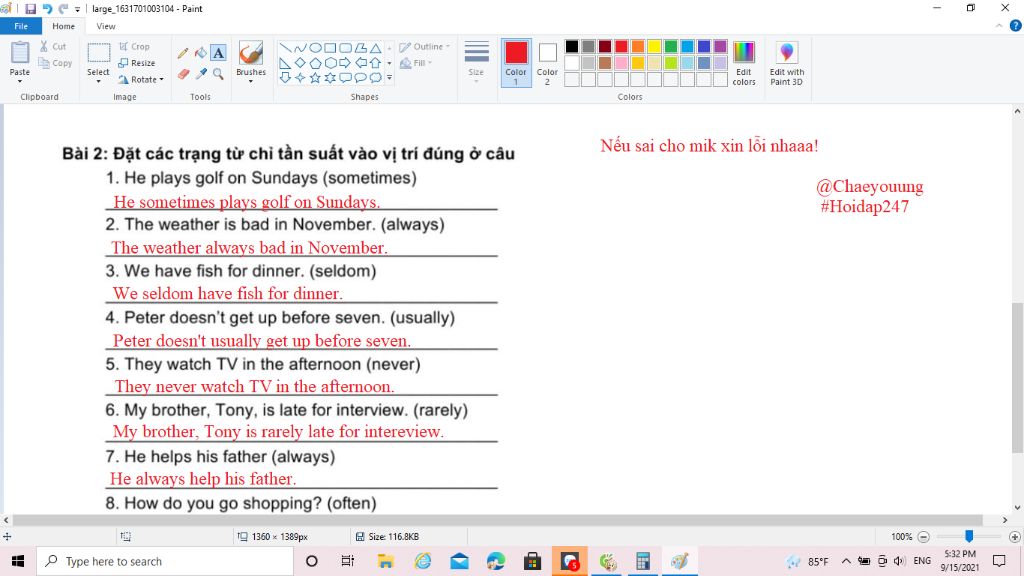Open the shape Outline dropdown
This screenshot has width=1024, height=576.
(424, 46)
